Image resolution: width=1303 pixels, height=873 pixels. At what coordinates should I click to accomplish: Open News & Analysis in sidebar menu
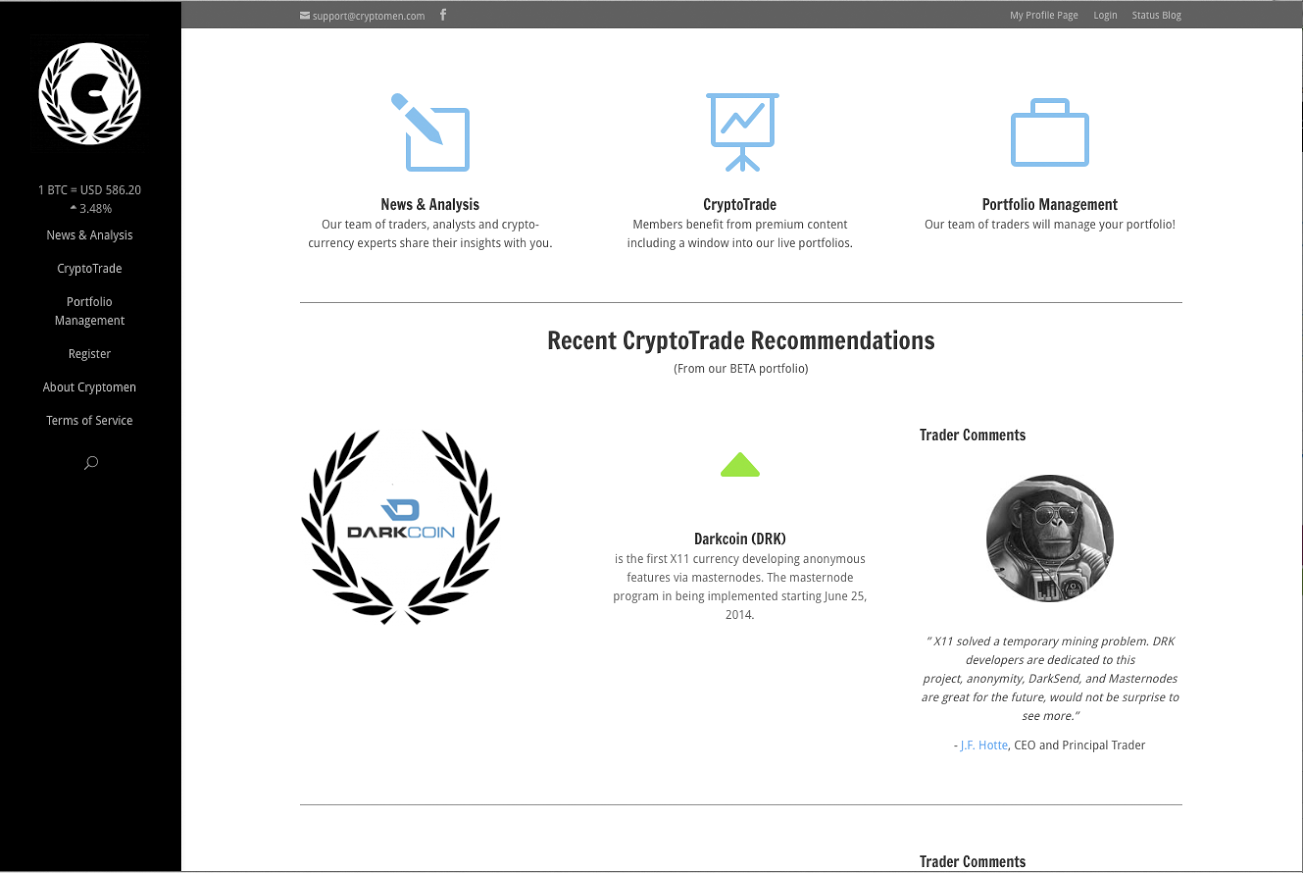point(90,235)
